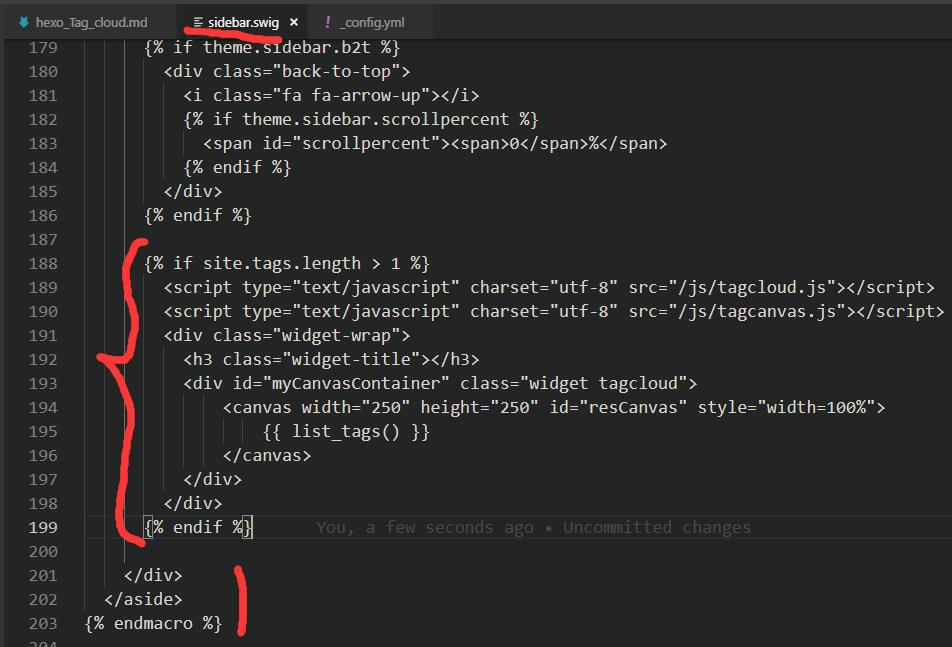Click the endmacro statement line

pyautogui.click(x=154, y=623)
